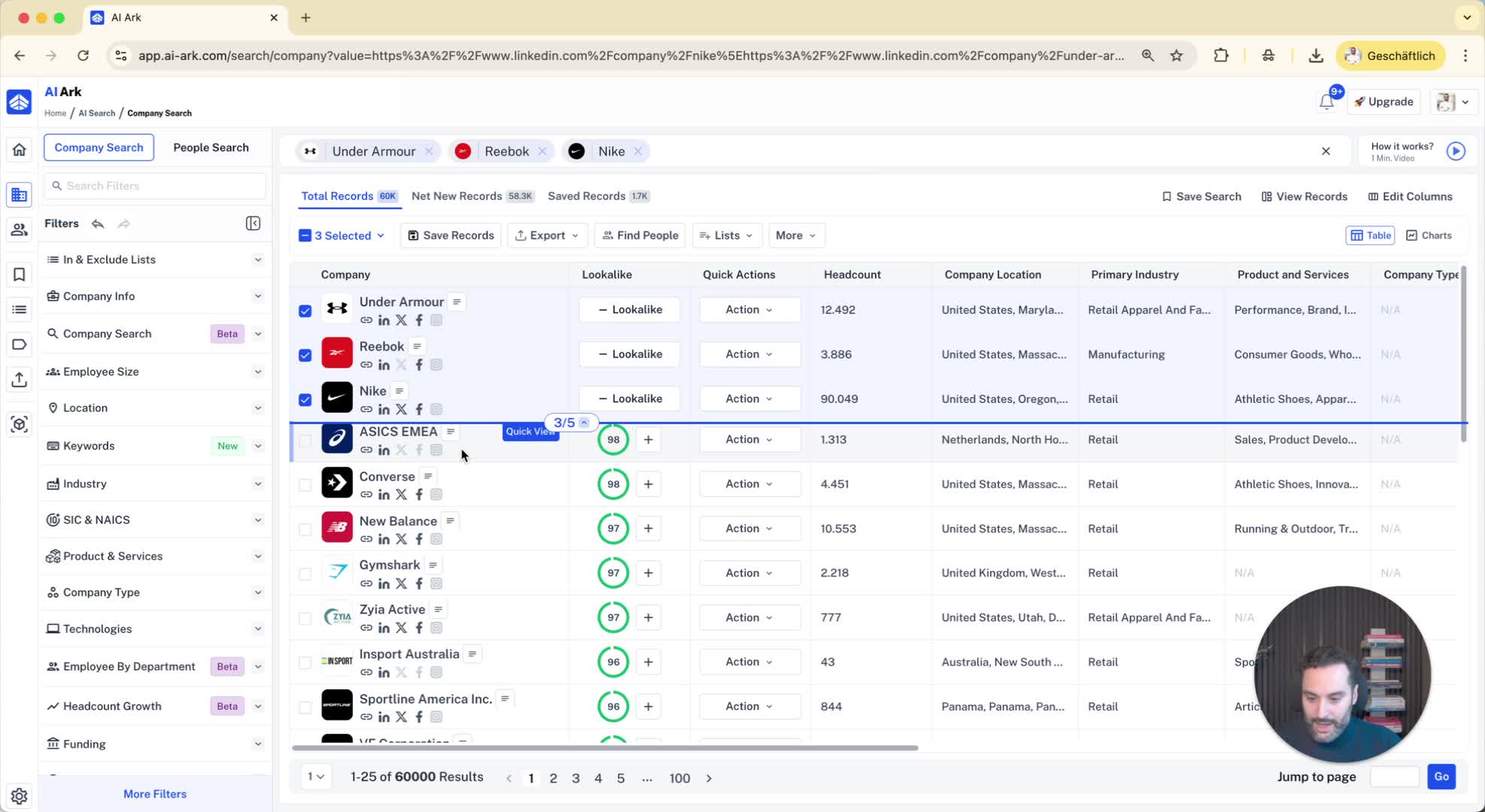Check the ASICS EMEA row checkbox
The width and height of the screenshot is (1485, 812).
305,441
